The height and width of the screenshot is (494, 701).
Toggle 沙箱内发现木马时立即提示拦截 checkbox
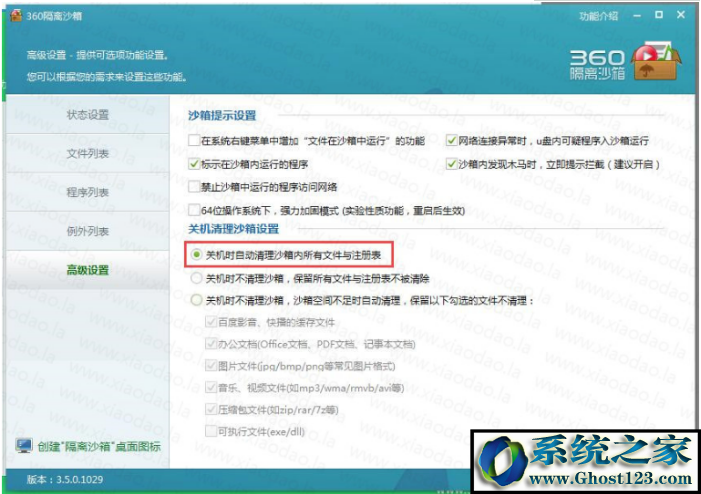(452, 164)
